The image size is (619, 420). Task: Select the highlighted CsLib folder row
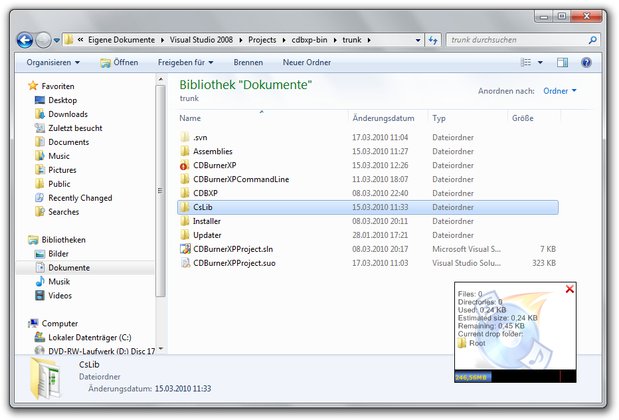(x=368, y=207)
